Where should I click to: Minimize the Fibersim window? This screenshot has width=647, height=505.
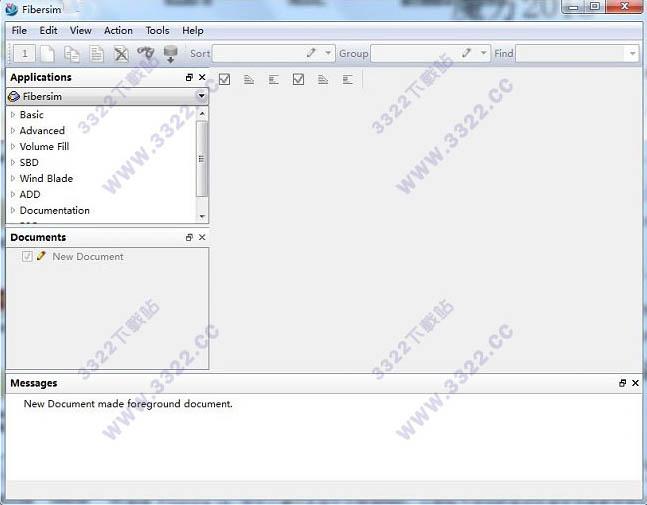574,7
